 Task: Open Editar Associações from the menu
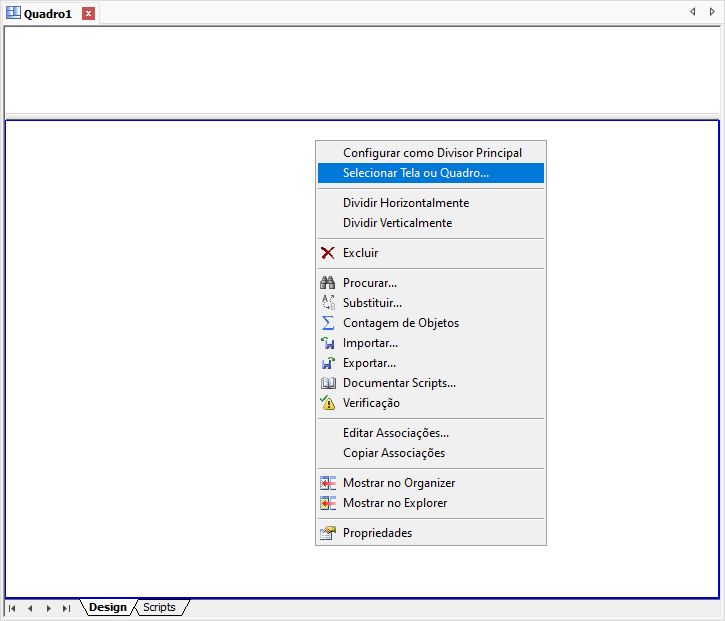click(395, 433)
